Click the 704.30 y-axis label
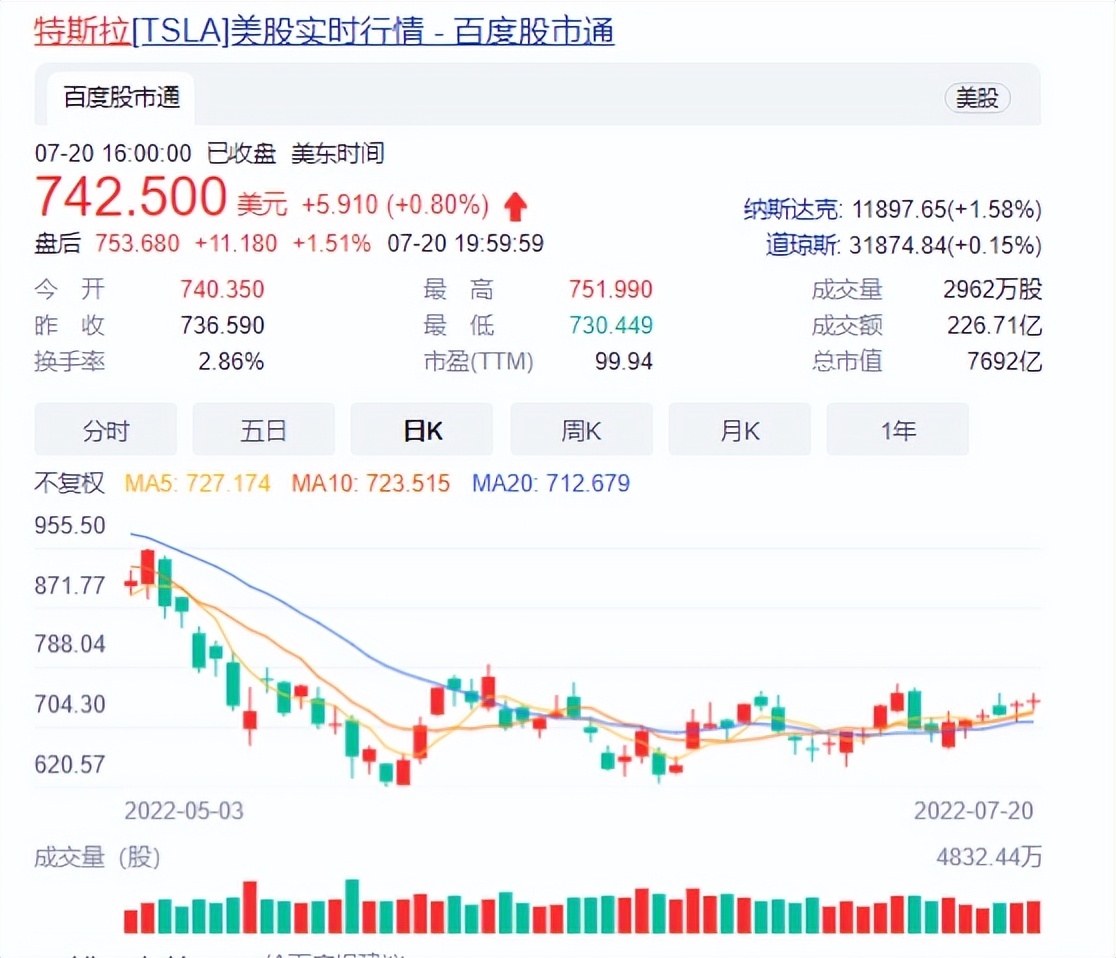Image resolution: width=1116 pixels, height=958 pixels. pyautogui.click(x=70, y=705)
